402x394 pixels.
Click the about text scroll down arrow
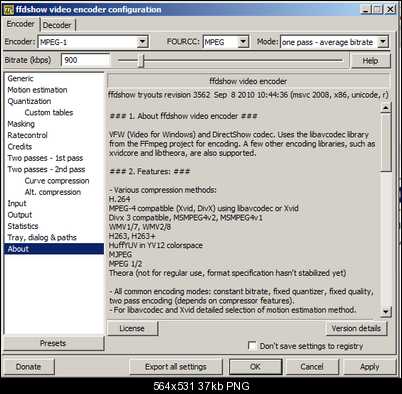(x=386, y=312)
